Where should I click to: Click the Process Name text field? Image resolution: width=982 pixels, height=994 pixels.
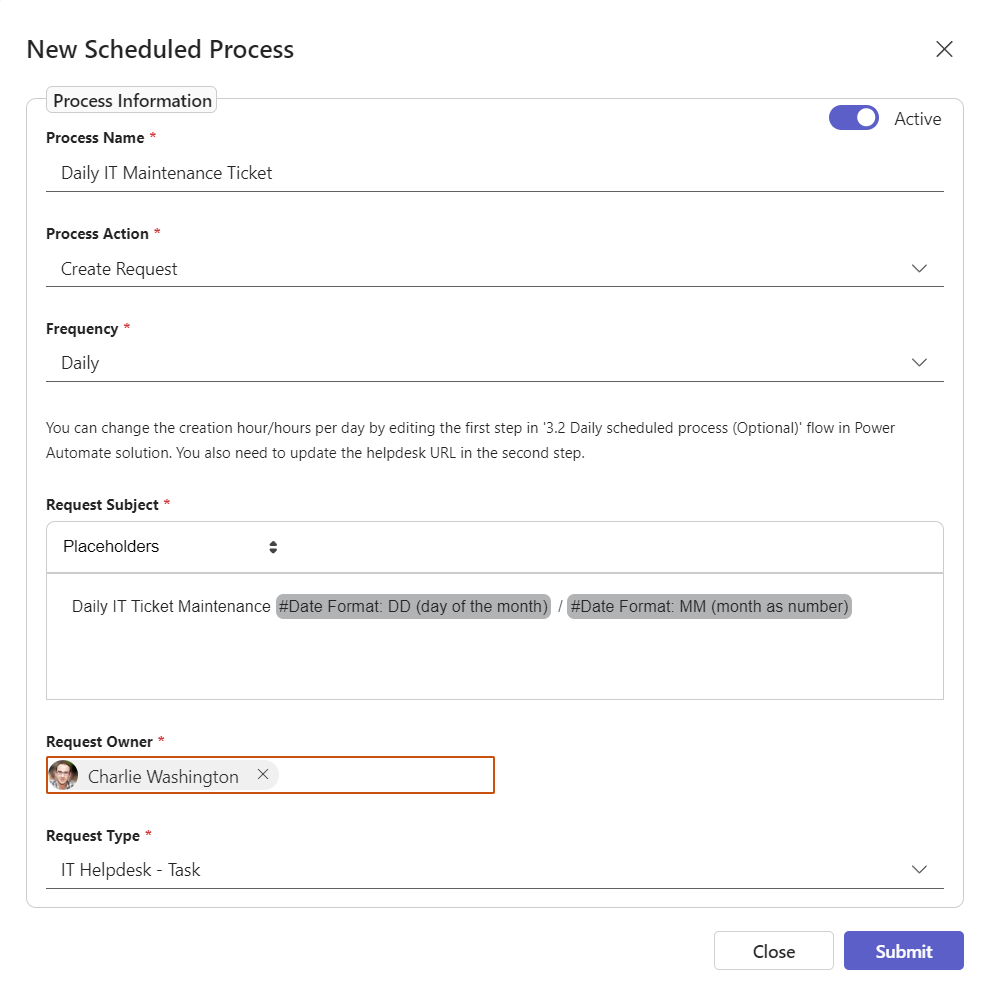(x=494, y=173)
